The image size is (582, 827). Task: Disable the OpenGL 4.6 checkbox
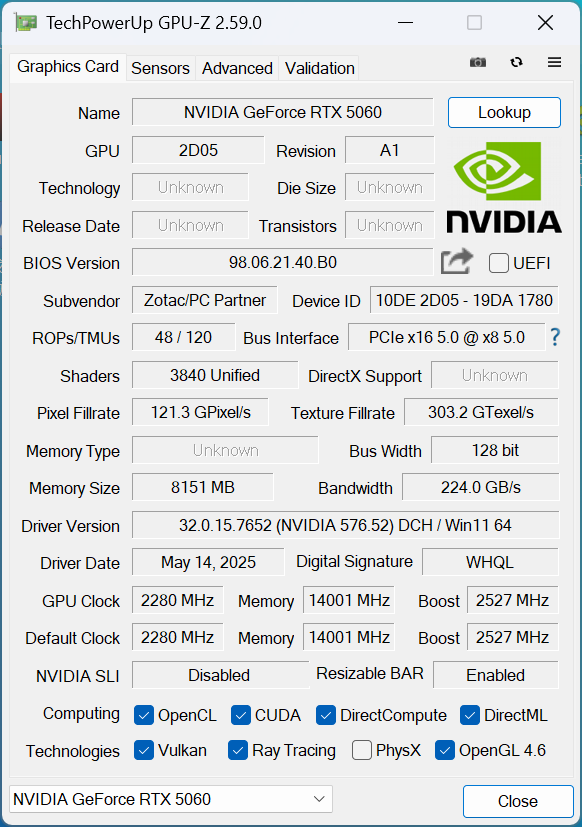(443, 750)
